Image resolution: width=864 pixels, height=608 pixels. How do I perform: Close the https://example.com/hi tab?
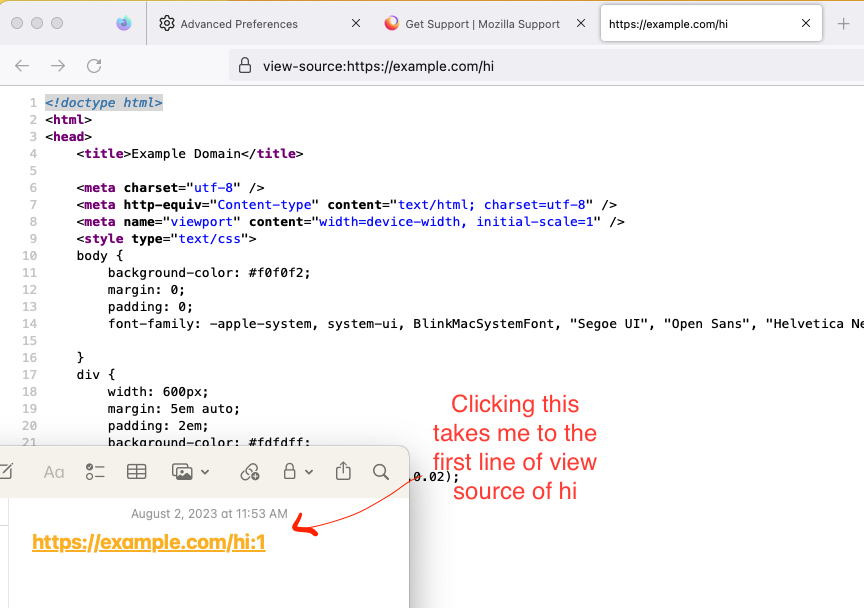click(806, 23)
